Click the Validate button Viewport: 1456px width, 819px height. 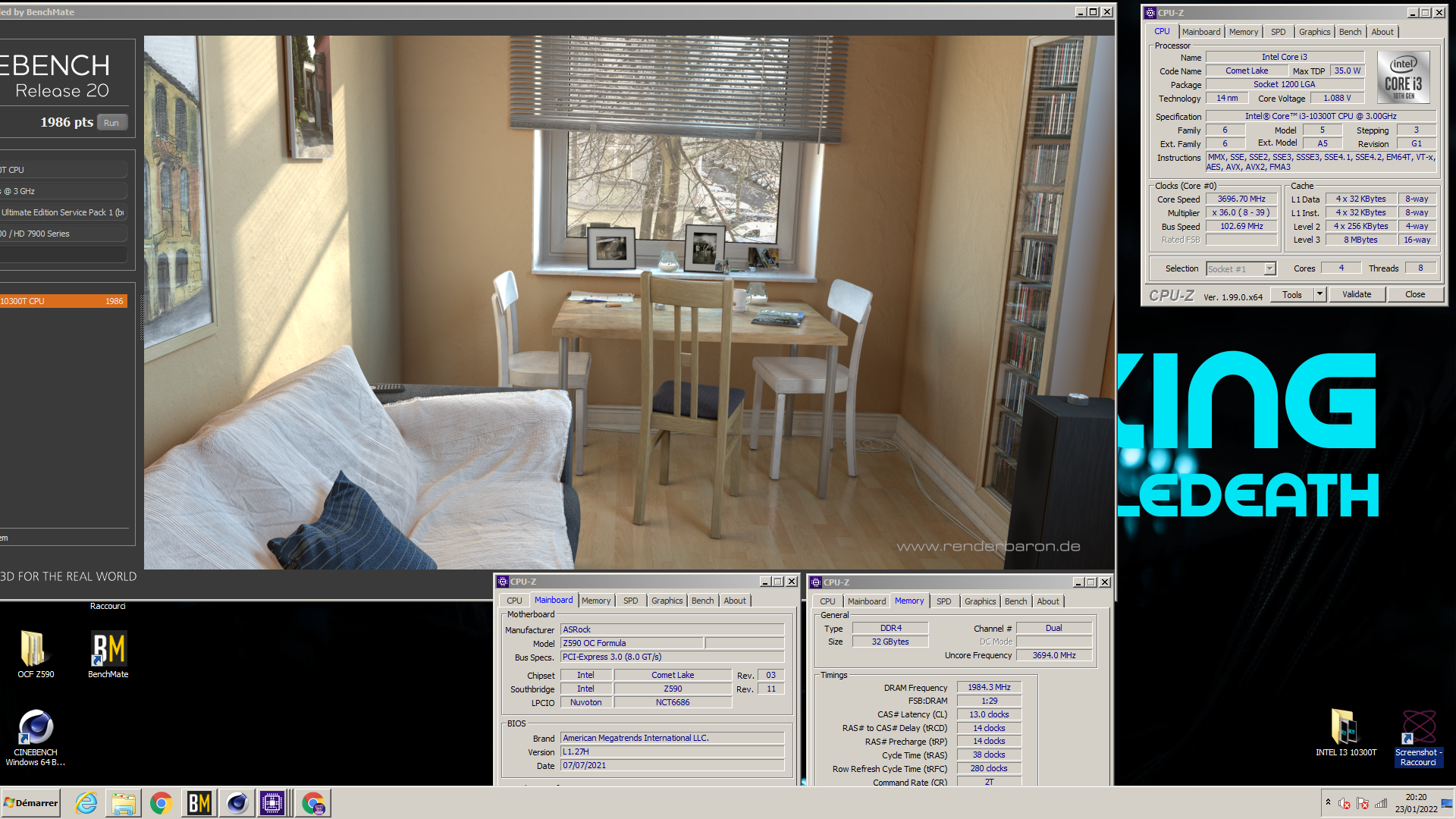(1357, 294)
